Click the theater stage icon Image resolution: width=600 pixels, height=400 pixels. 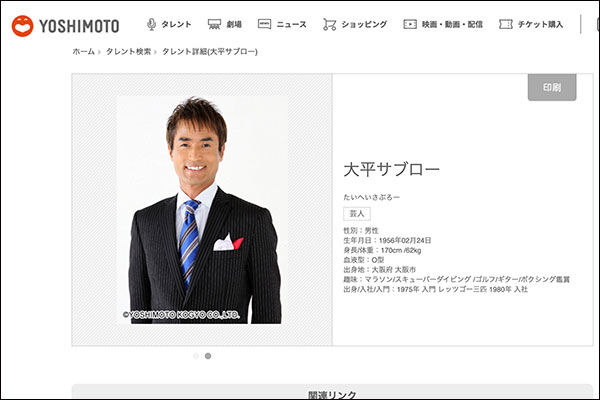[214, 24]
